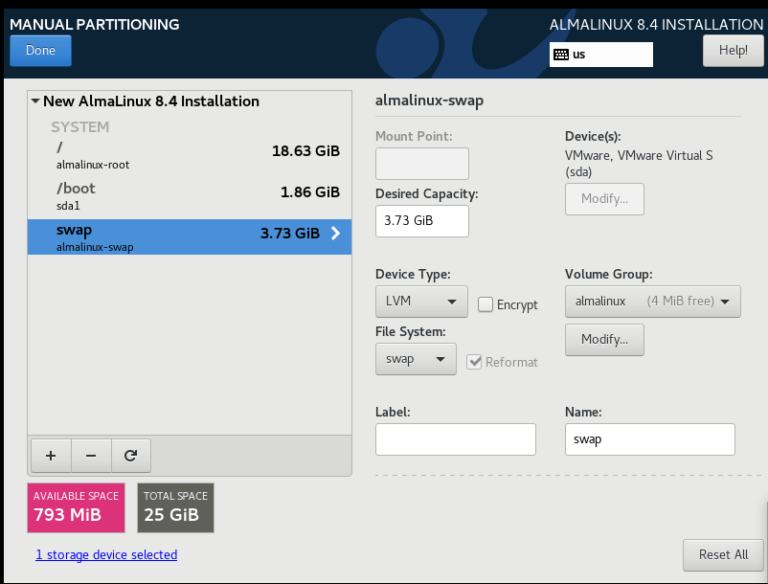Click the Reset All button
This screenshot has height=584, width=768.
point(723,555)
